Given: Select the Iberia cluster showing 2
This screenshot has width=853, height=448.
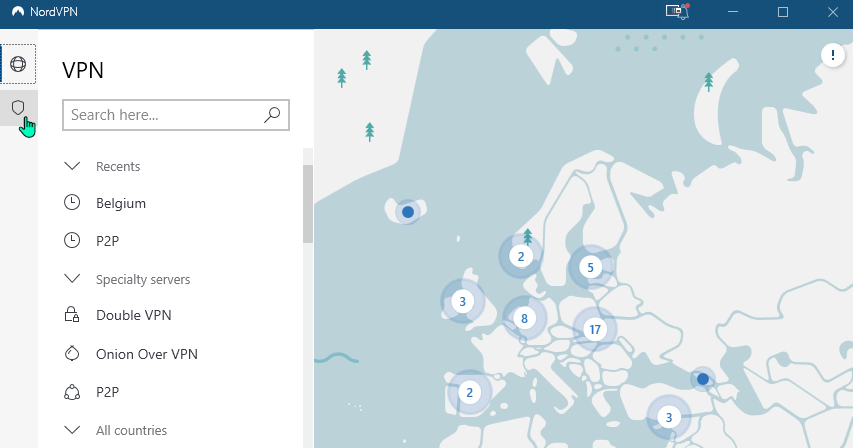Looking at the screenshot, I should tap(469, 393).
